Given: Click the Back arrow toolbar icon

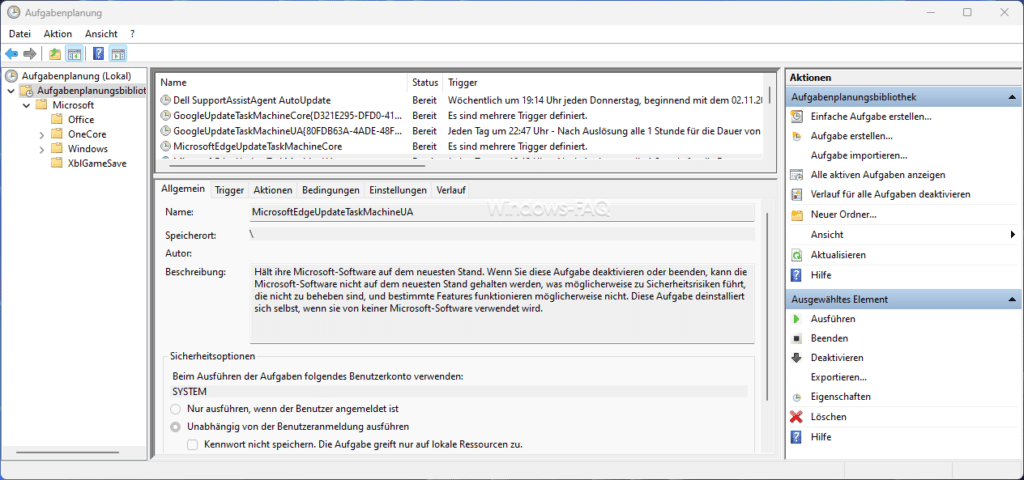Looking at the screenshot, I should [x=12, y=54].
